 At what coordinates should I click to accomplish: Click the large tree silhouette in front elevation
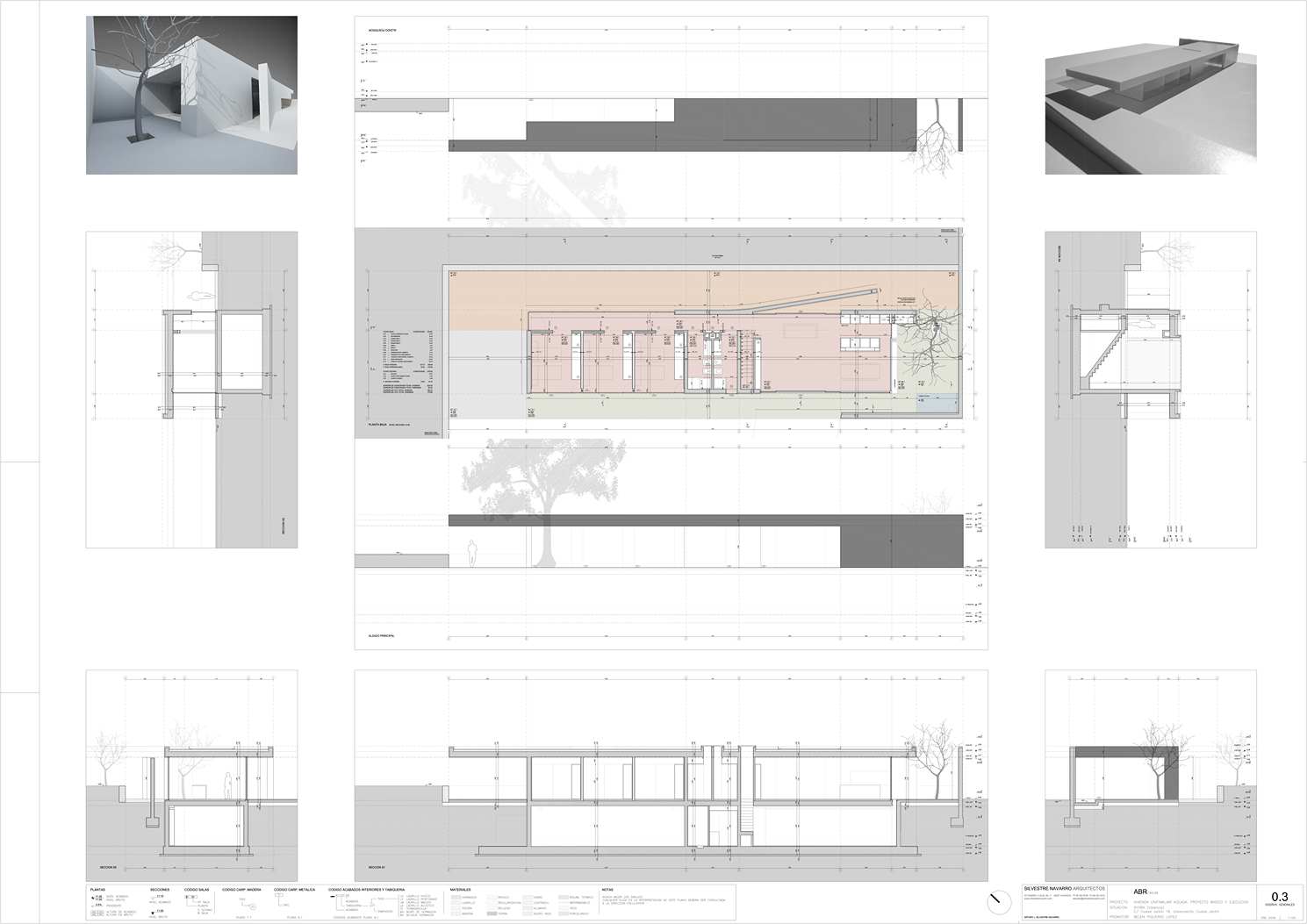tap(546, 491)
